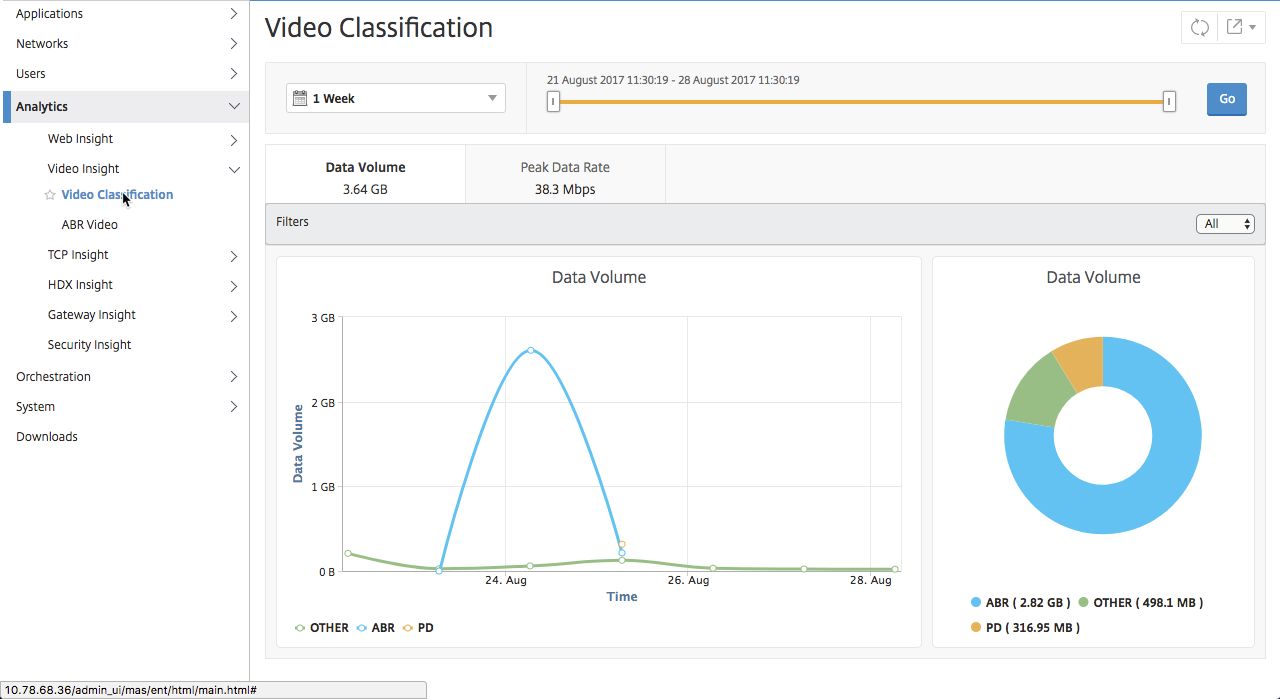Screen dimensions: 1280x699
Task: Expand the System menu chevron
Action: 234,407
